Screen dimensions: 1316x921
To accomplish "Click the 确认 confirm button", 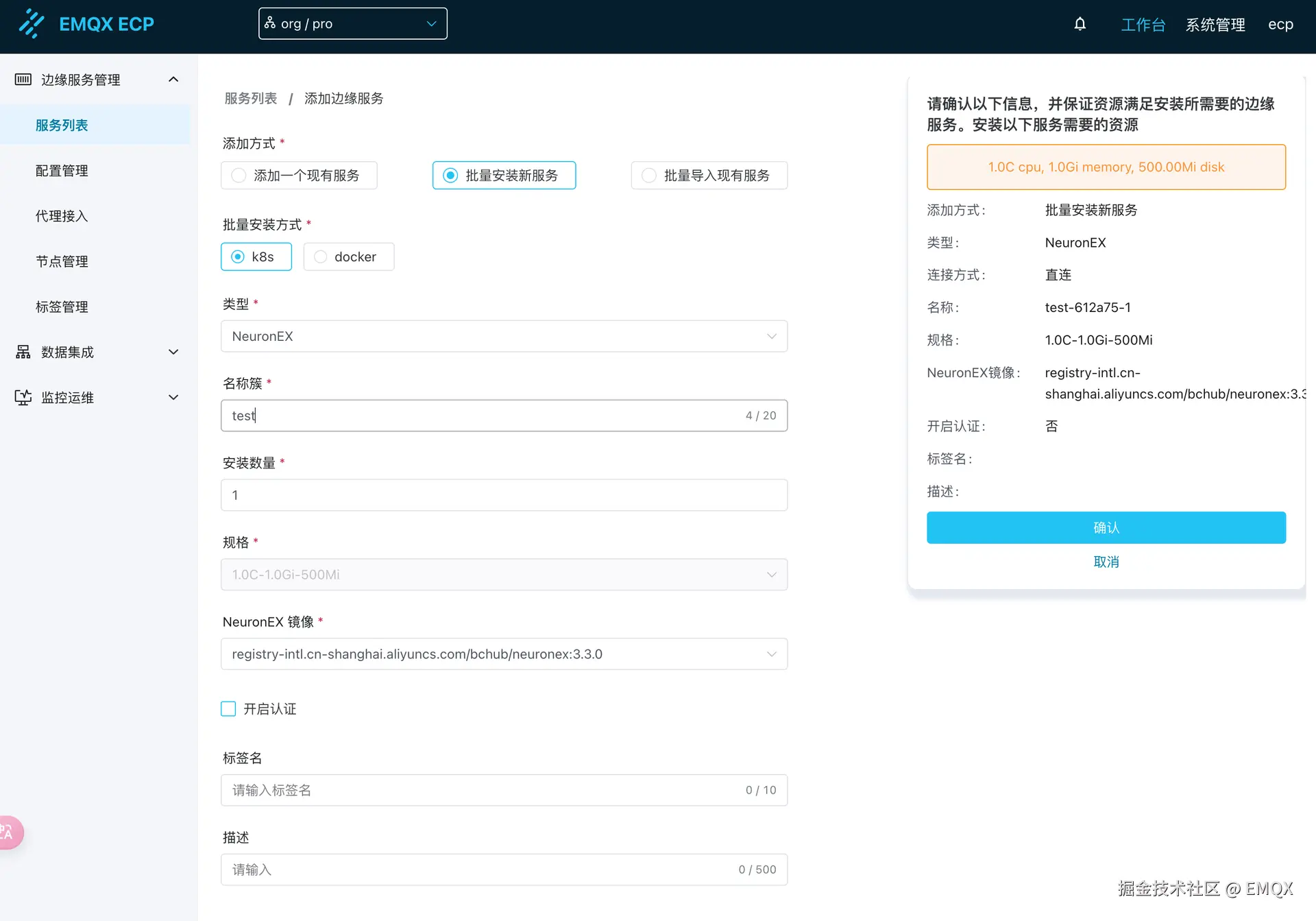I will [1106, 527].
